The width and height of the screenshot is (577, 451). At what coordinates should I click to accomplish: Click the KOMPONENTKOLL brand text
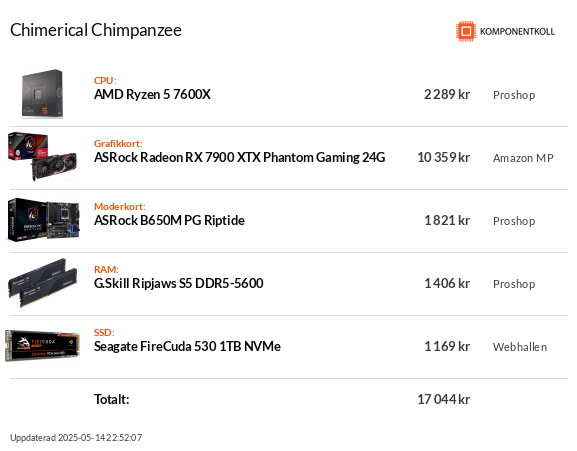tap(517, 32)
